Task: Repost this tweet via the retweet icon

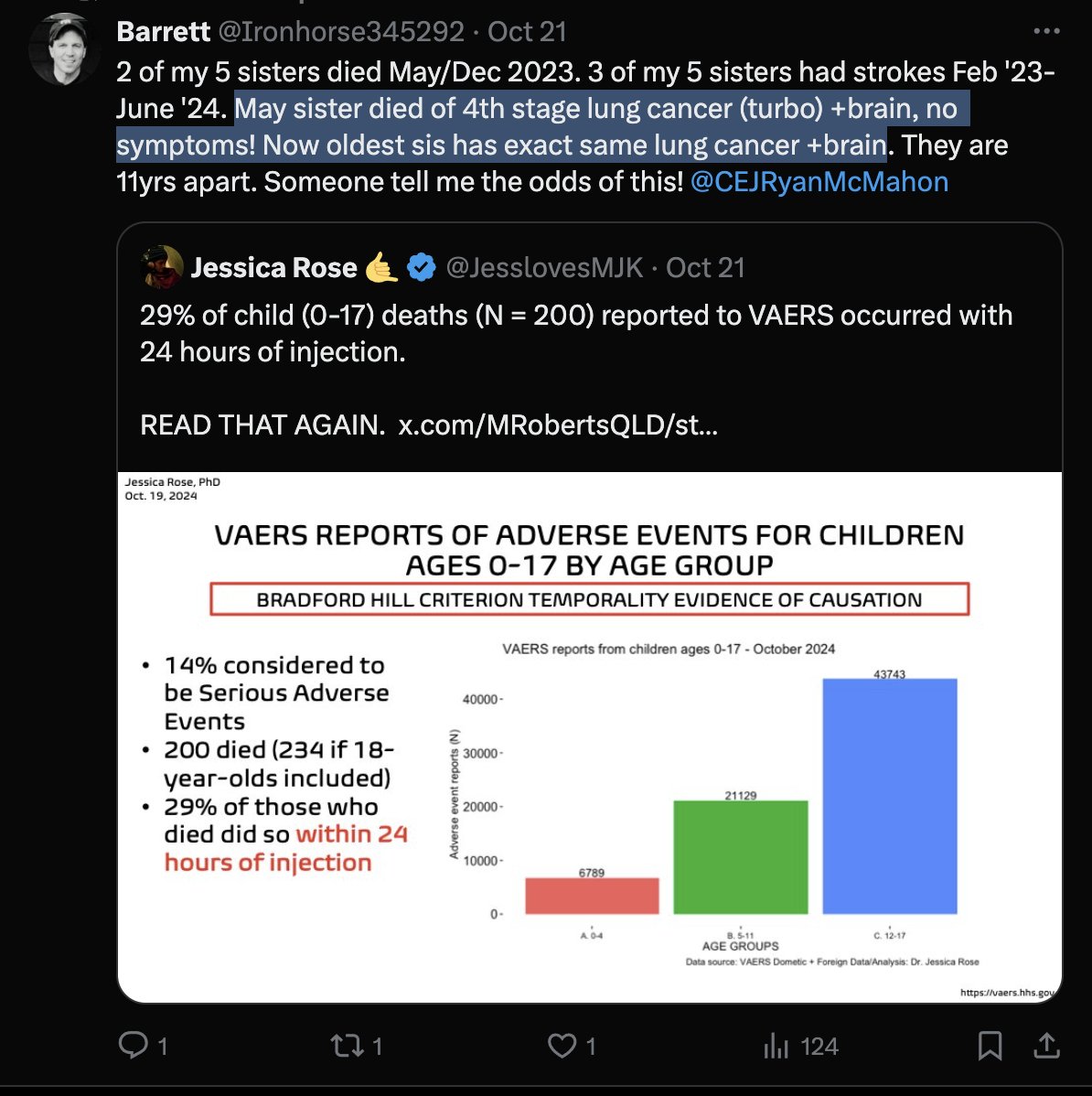Action: click(347, 1045)
